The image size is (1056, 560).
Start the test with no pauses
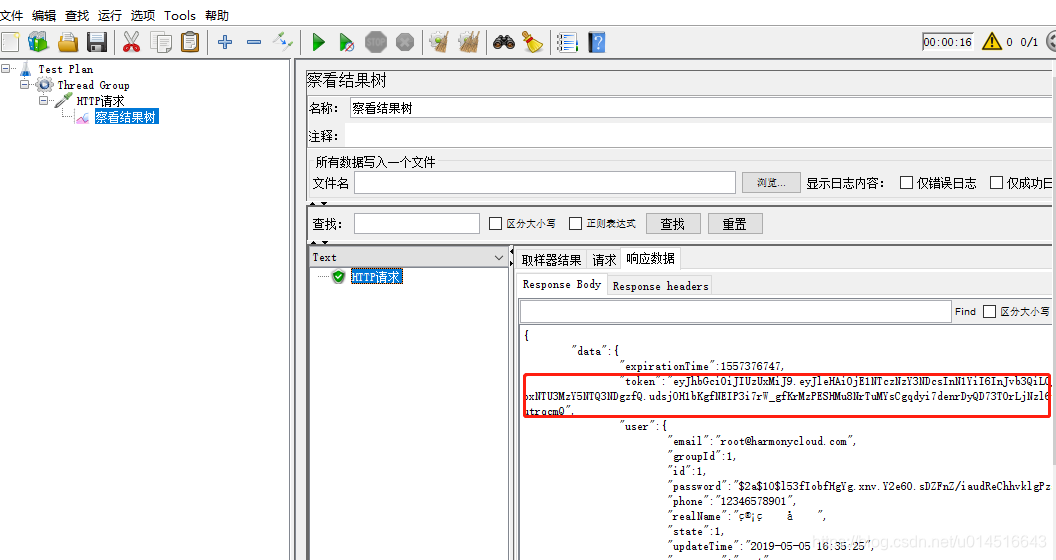point(346,42)
